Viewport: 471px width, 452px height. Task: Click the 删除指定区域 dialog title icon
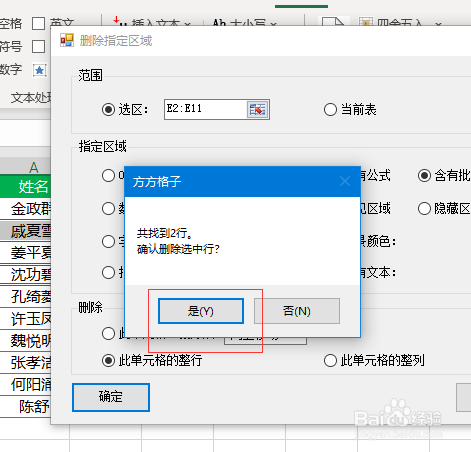click(67, 40)
